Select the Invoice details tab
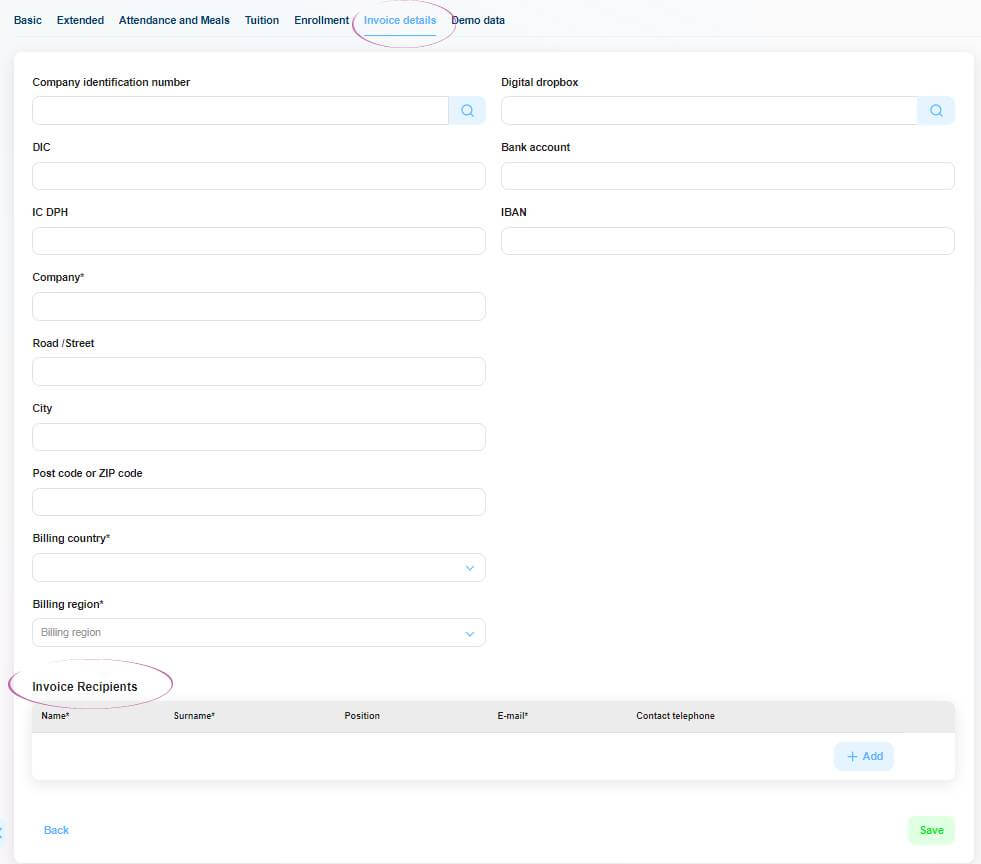The image size is (981, 864). point(400,20)
